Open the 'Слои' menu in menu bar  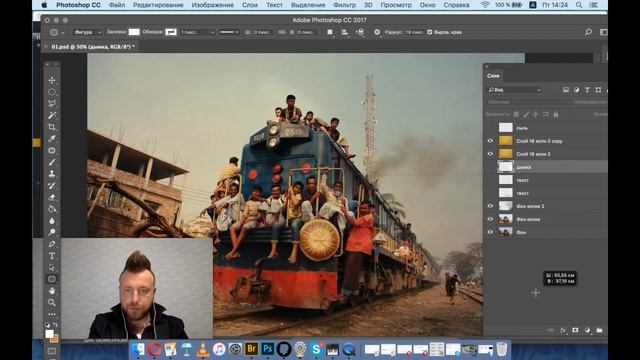[250, 5]
